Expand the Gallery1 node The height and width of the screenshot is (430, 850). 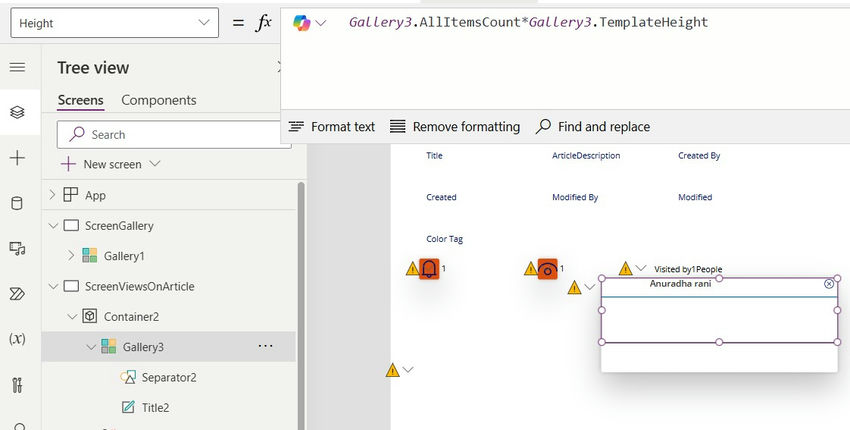tap(71, 255)
